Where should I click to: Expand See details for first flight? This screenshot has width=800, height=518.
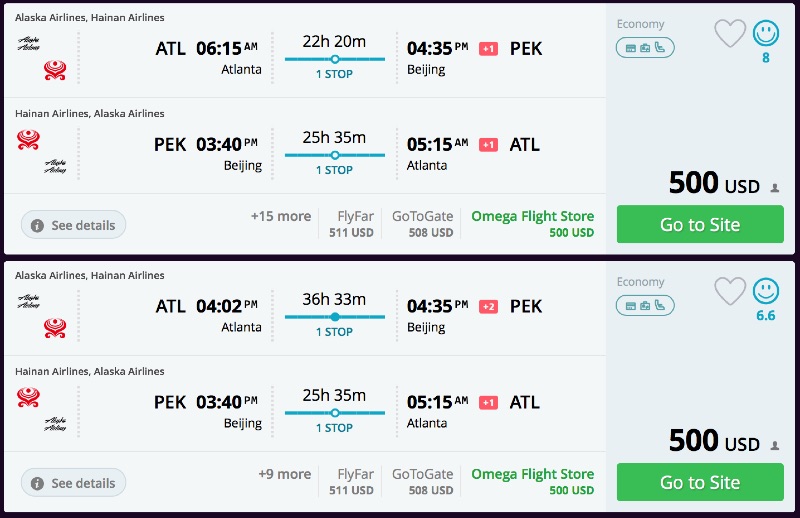coord(74,225)
